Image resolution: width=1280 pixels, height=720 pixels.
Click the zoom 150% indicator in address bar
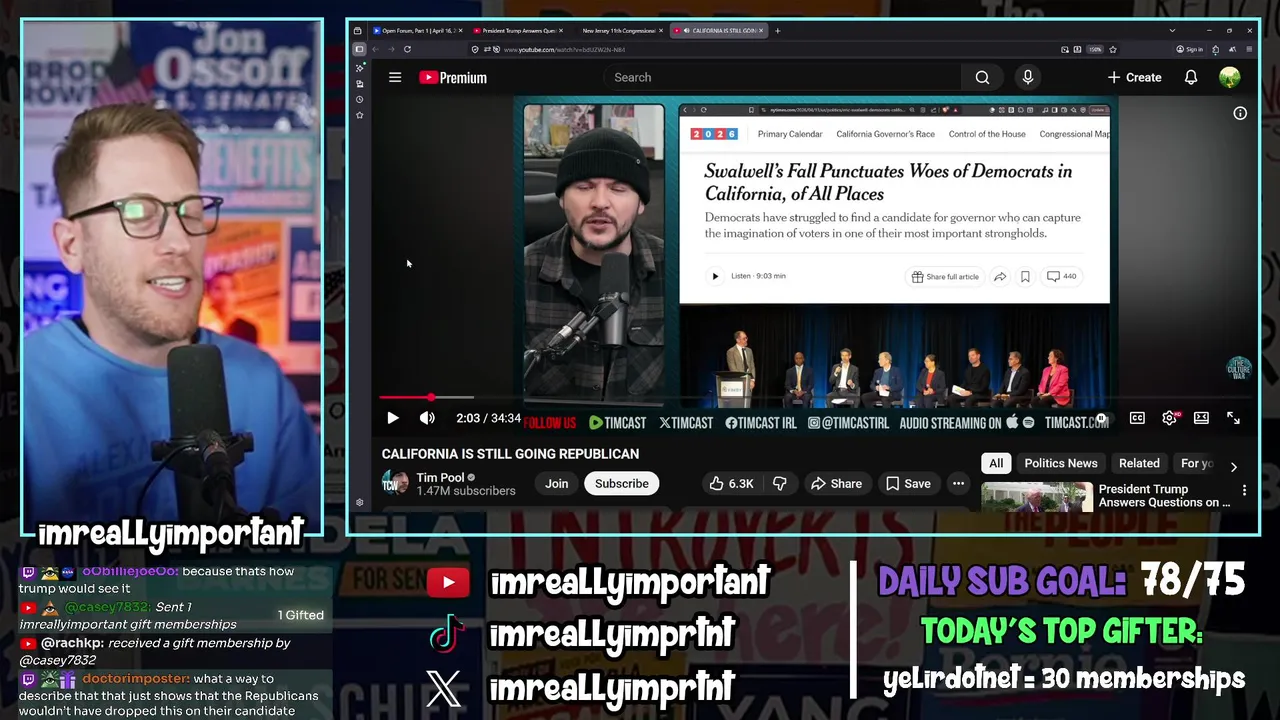(1095, 49)
